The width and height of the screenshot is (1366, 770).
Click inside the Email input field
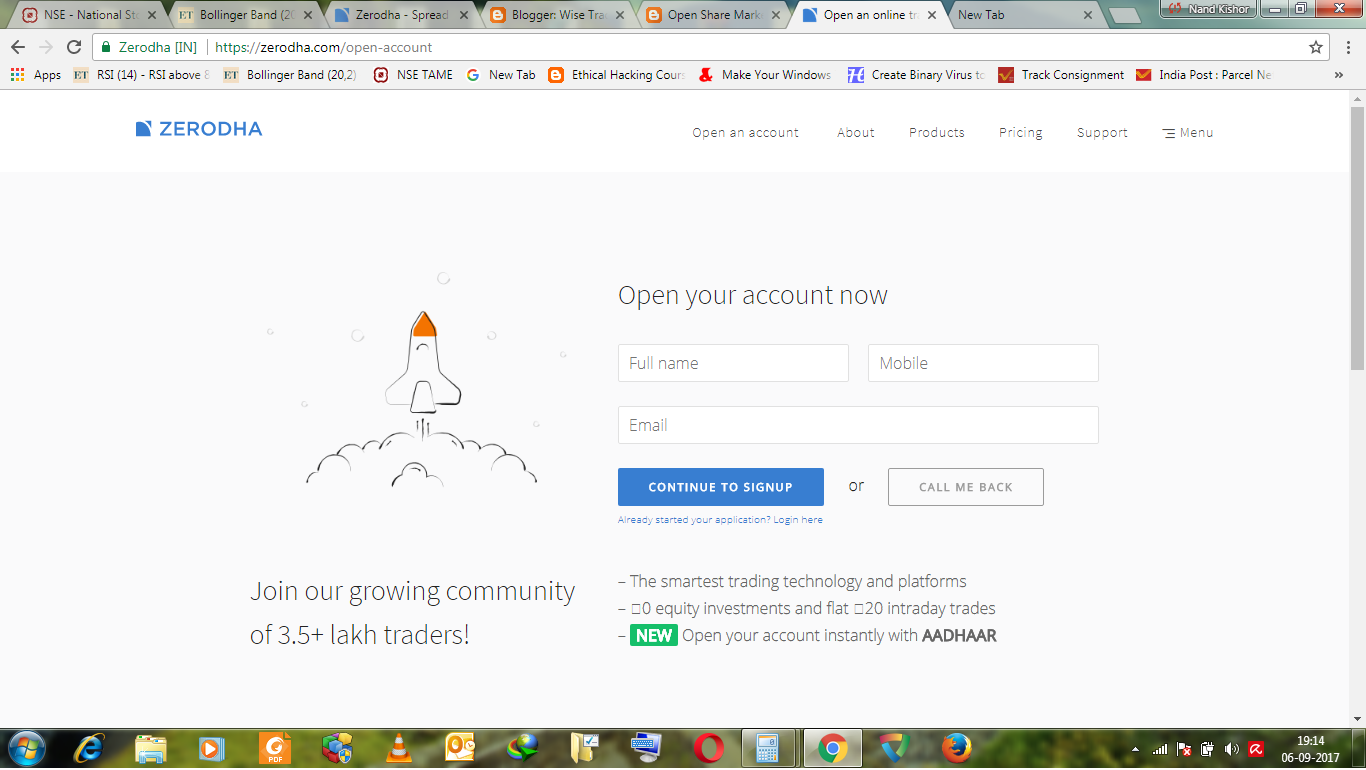[x=858, y=425]
